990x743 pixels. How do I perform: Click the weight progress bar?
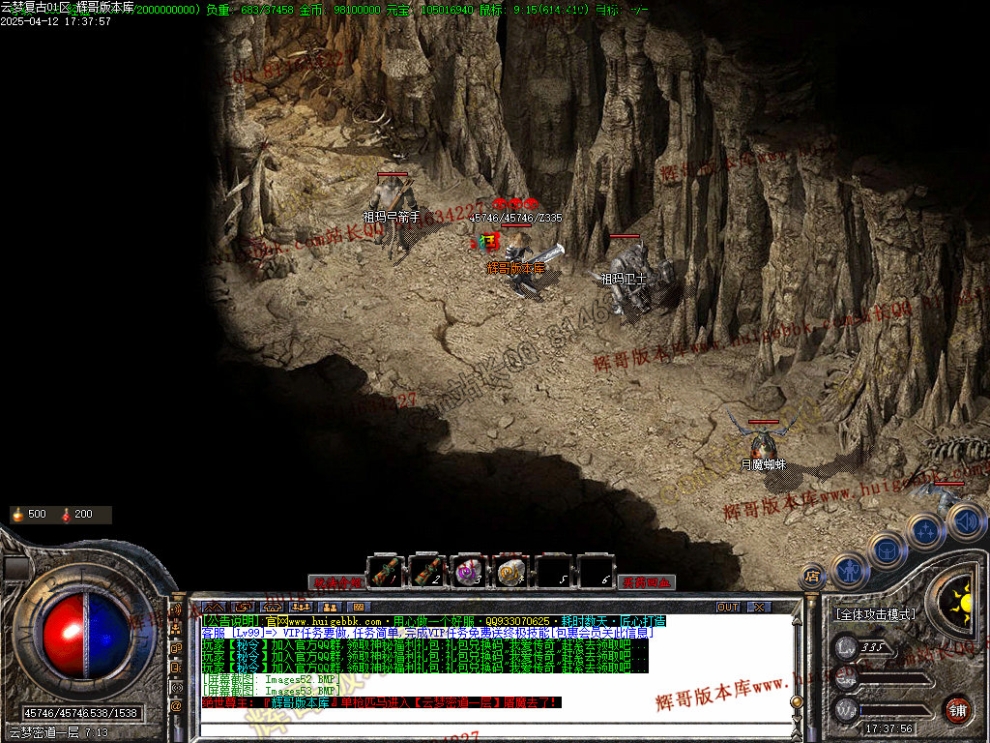895,711
